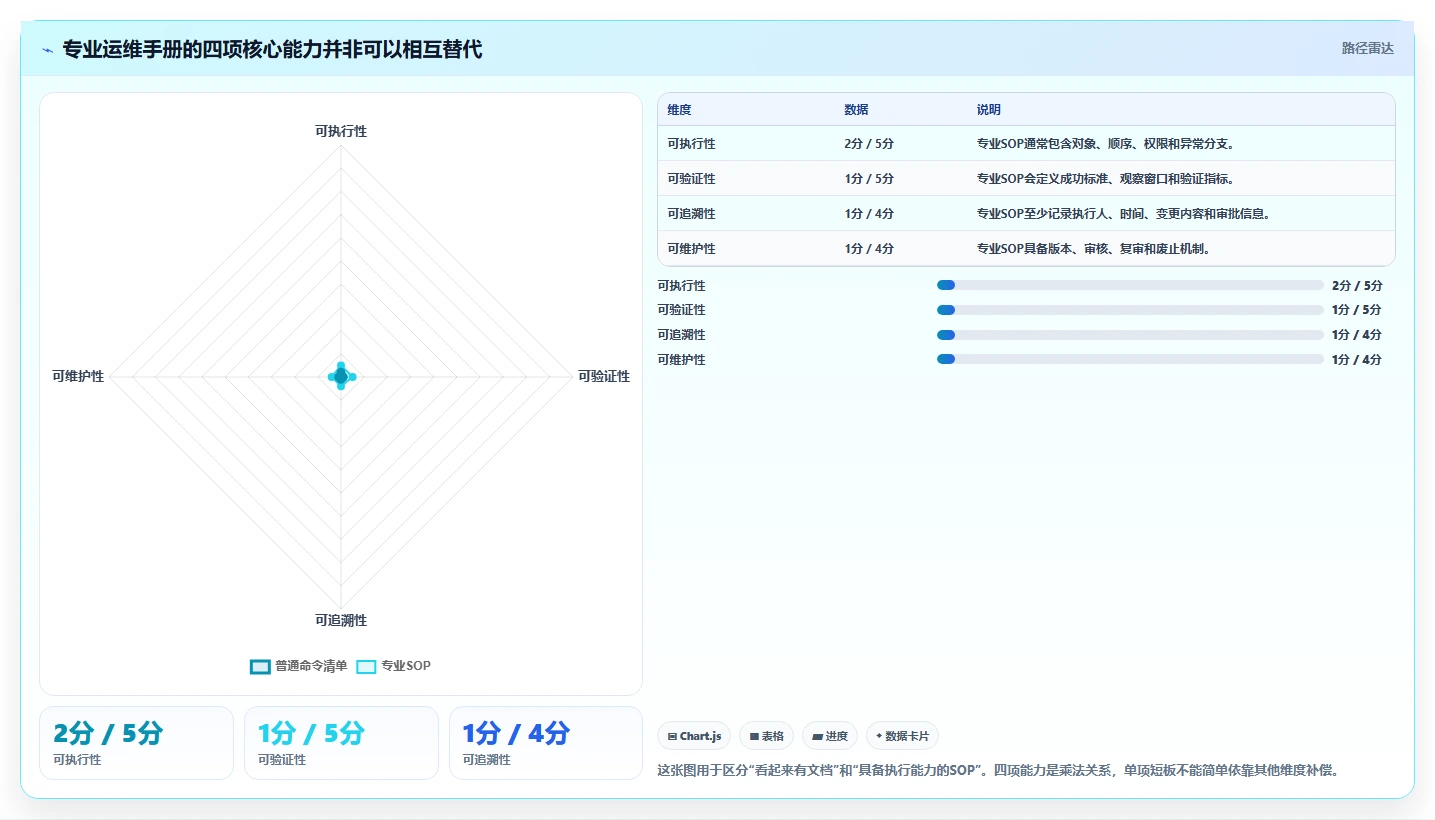Click the 路径雷达 label in header
The height and width of the screenshot is (820, 1435).
(x=1367, y=48)
